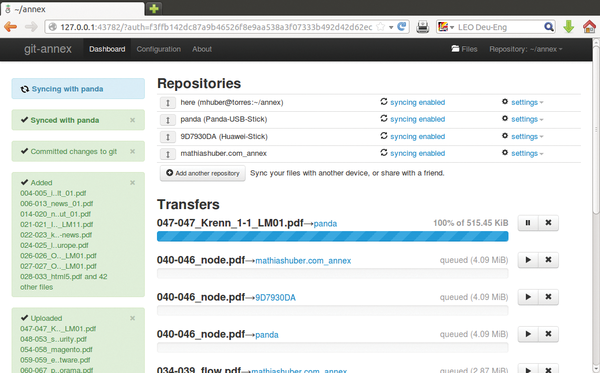Open the URL history dropdown arrow
Image resolution: width=600 pixels, height=373 pixels.
[391, 27]
